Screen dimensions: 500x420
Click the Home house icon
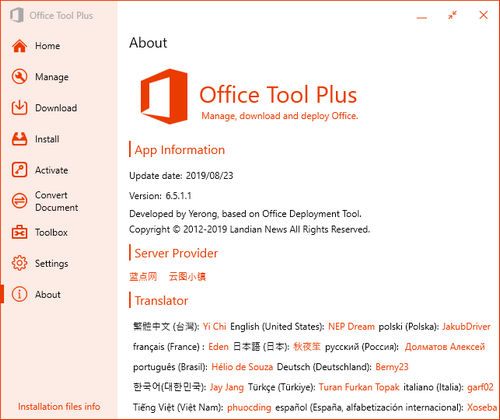pyautogui.click(x=19, y=46)
